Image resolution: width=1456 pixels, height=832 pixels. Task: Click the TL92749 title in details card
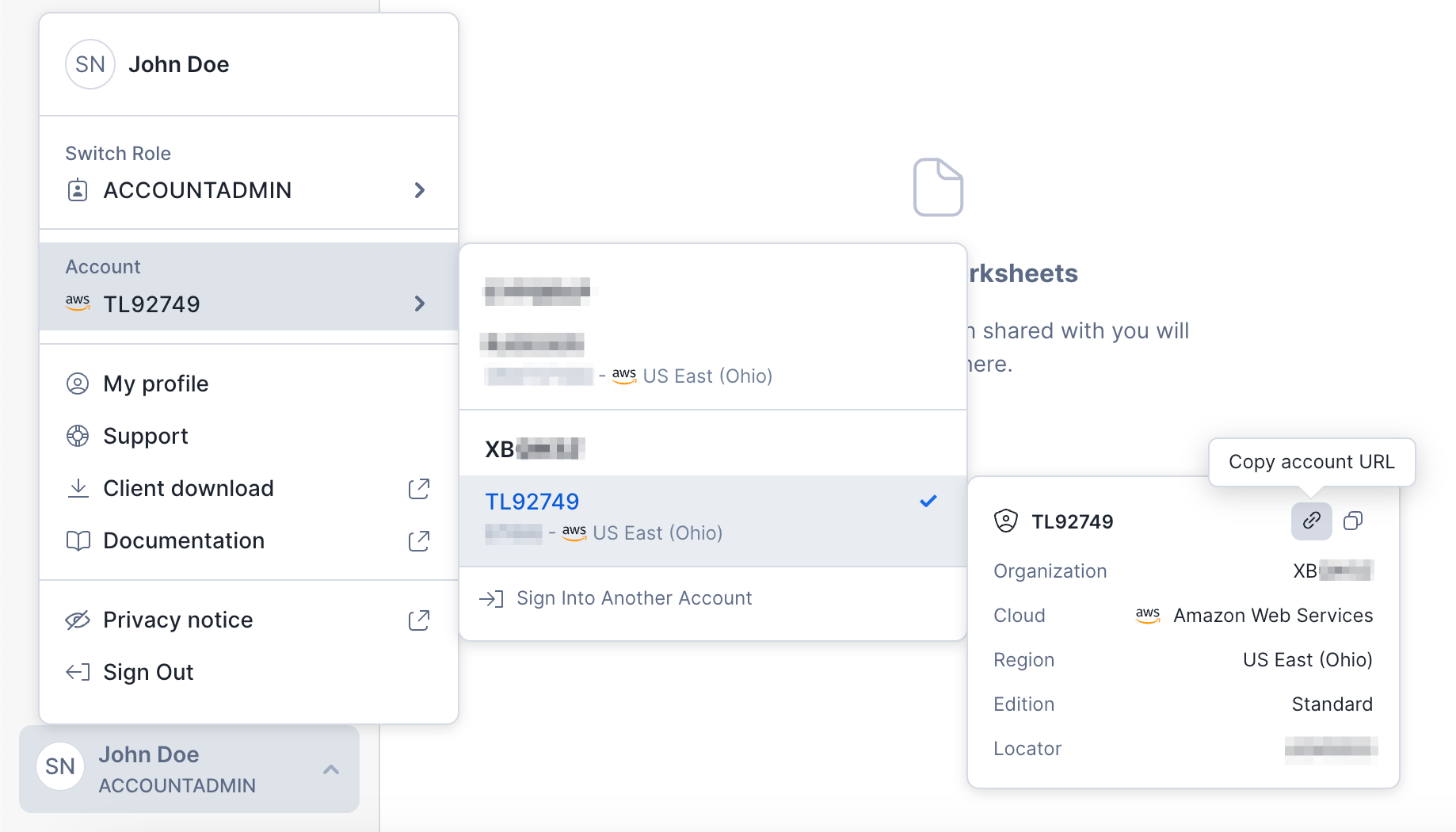tap(1073, 521)
